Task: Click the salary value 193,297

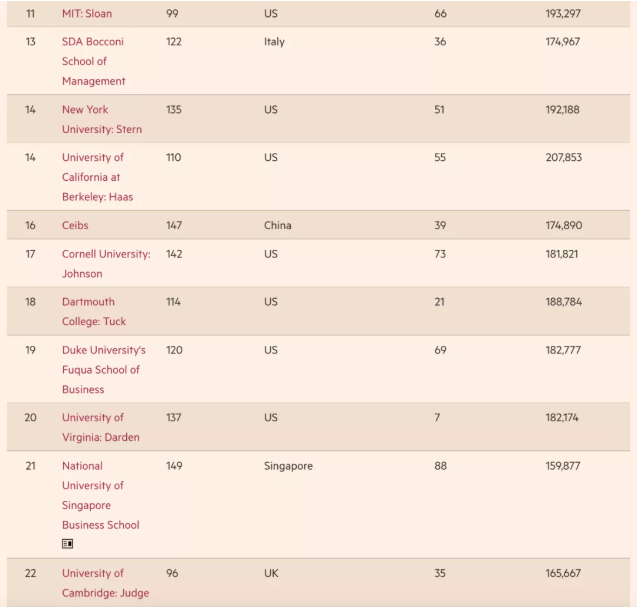Action: coord(563,14)
